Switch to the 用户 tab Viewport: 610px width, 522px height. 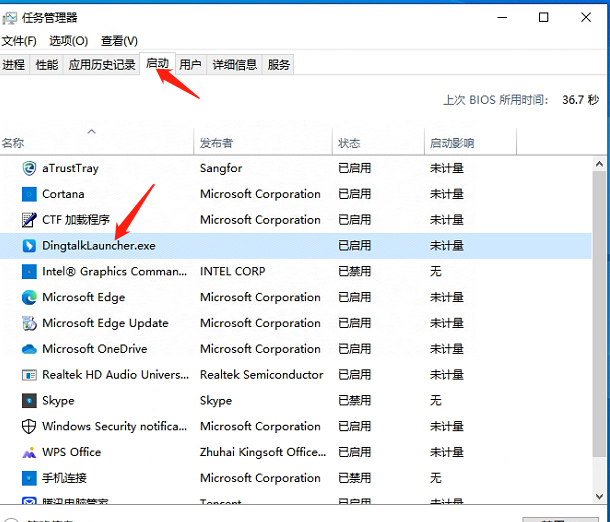[190, 65]
